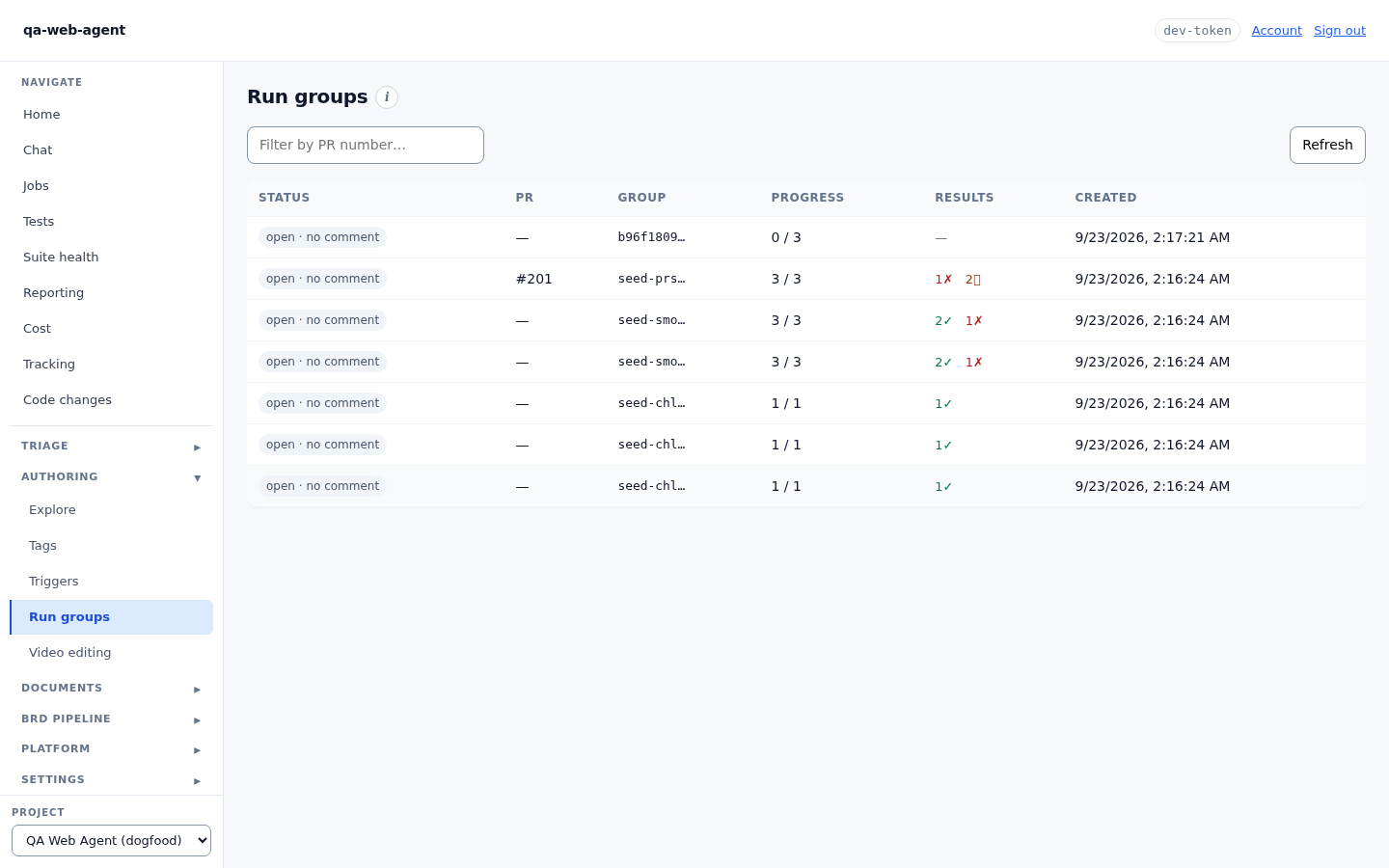Click the Refresh button
The image size is (1389, 868).
(1327, 145)
